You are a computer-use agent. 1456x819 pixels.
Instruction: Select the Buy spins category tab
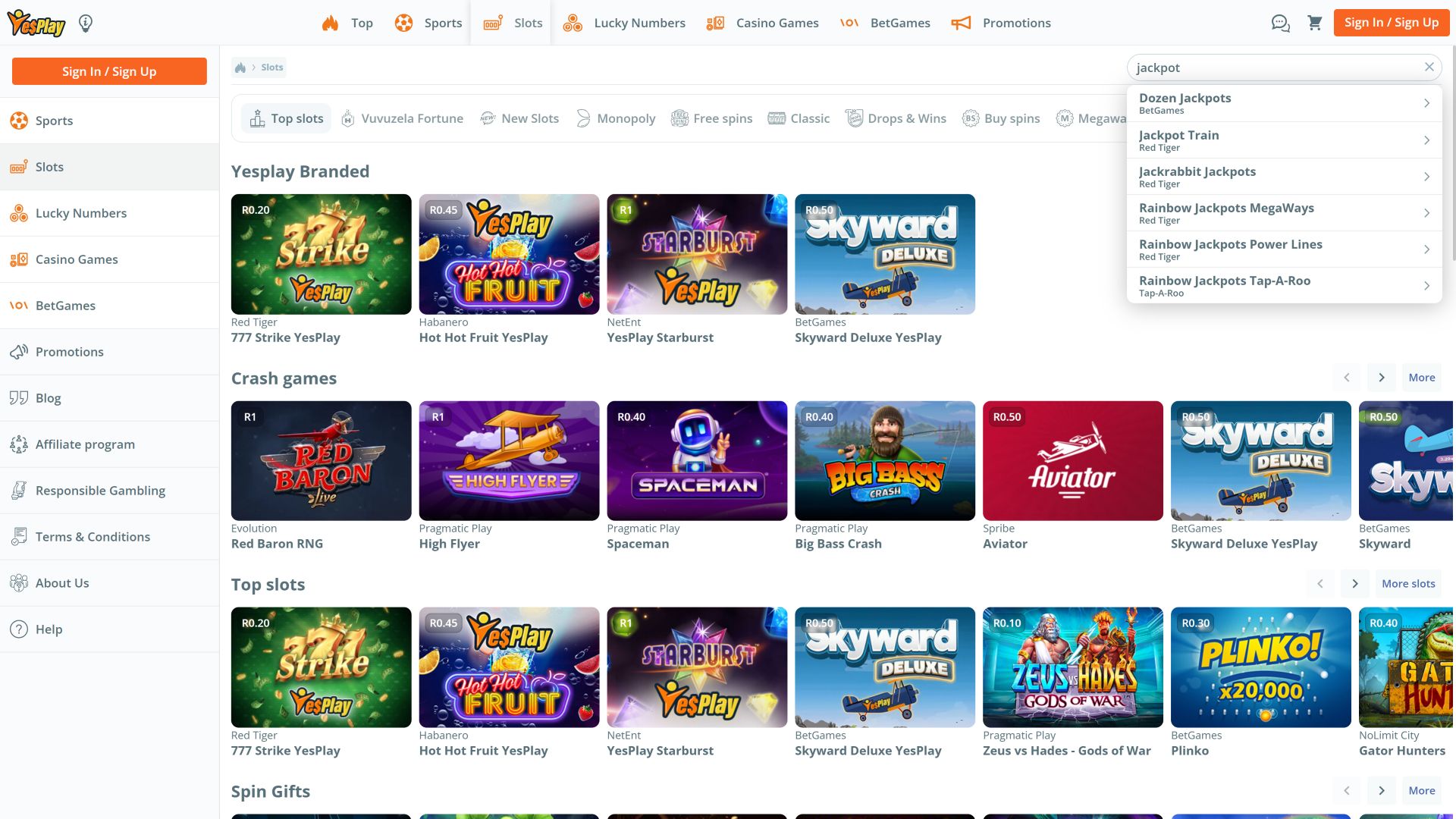pos(1001,118)
